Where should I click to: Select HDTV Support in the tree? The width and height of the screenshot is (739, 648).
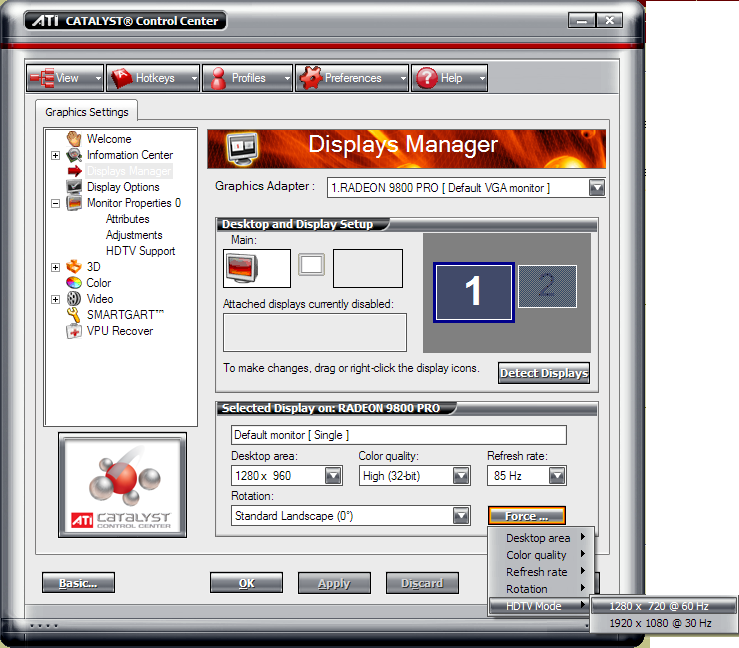[140, 251]
